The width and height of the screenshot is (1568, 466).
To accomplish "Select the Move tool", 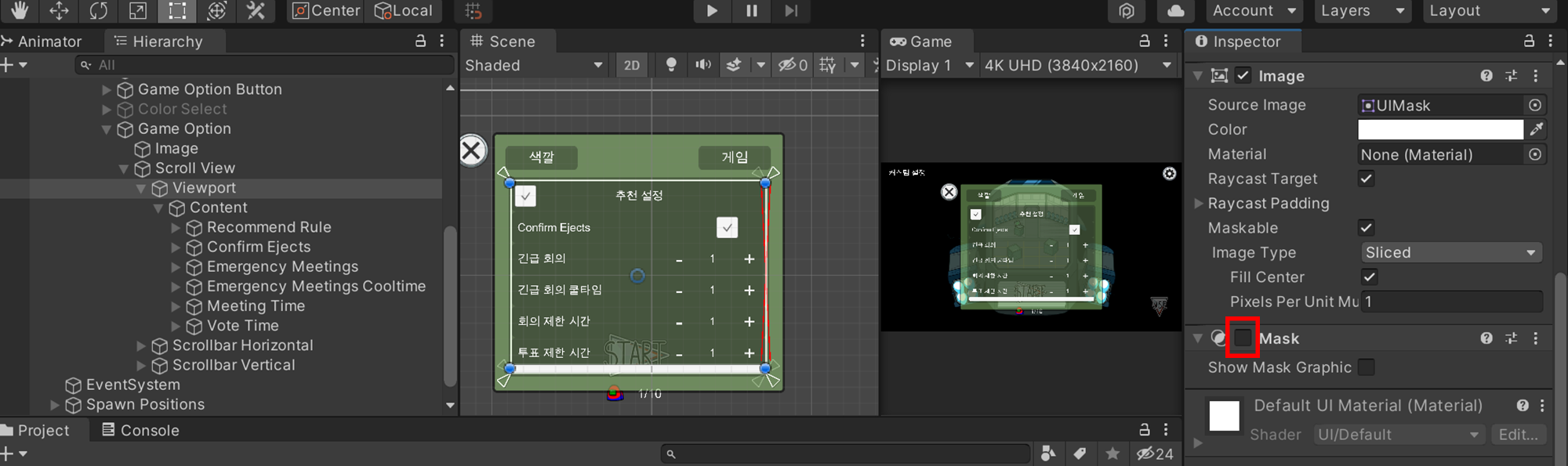I will [59, 10].
